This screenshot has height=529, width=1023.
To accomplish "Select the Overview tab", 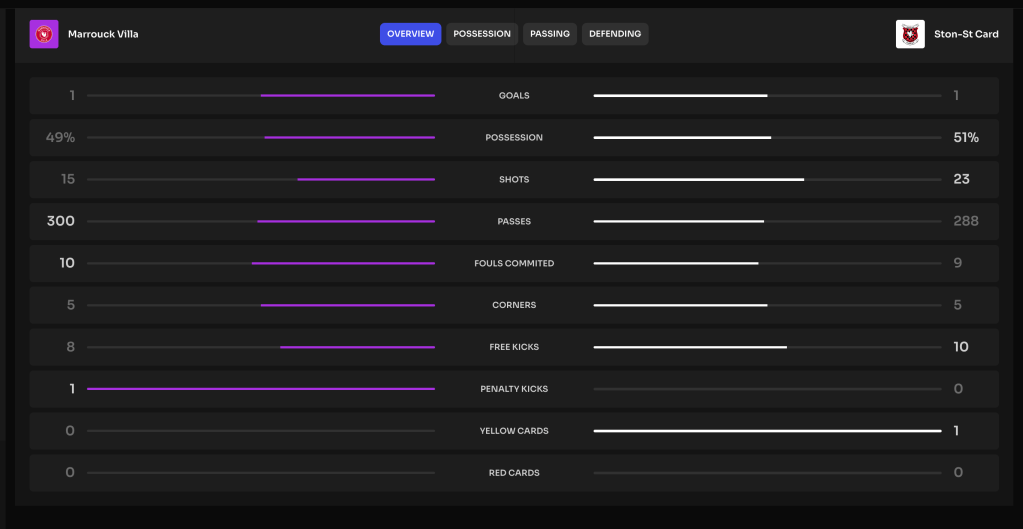I will (x=410, y=34).
